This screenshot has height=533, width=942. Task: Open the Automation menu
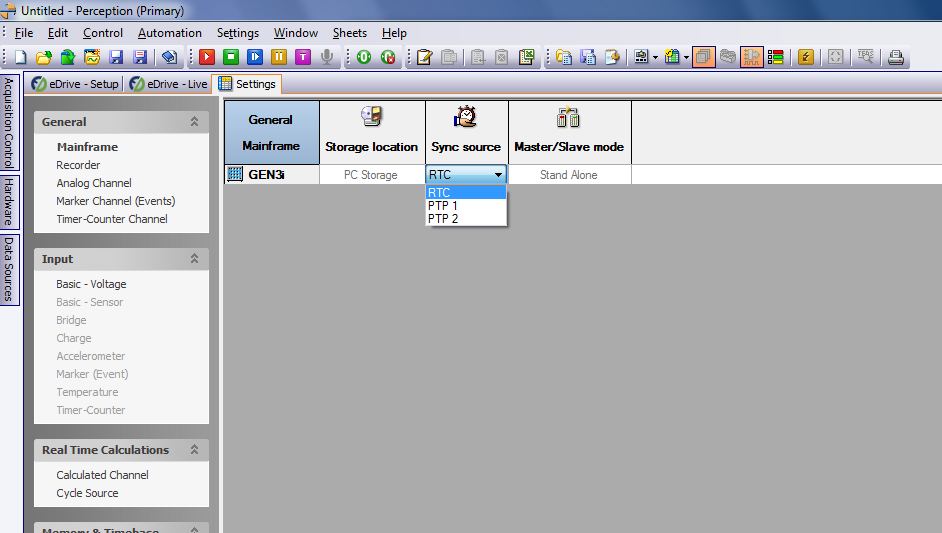coord(170,33)
